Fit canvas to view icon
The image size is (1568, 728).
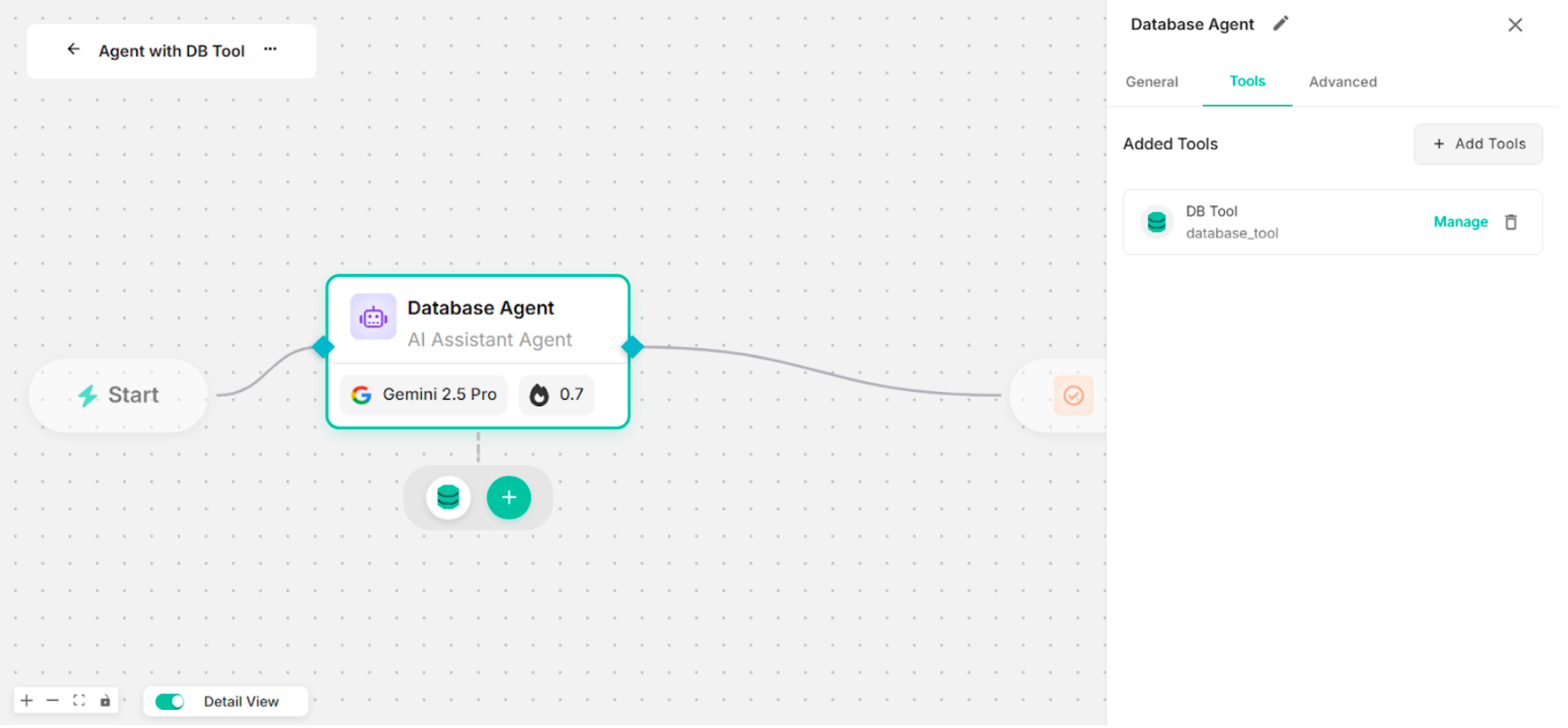(x=79, y=701)
